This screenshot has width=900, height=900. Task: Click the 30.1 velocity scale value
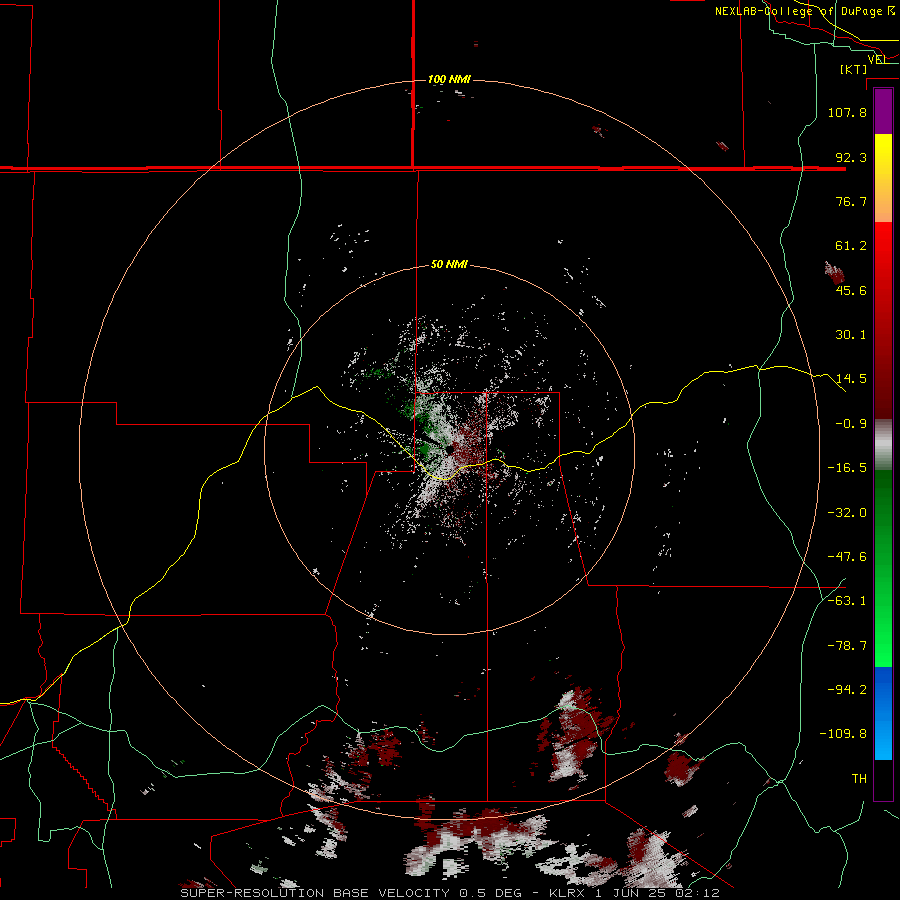851,335
